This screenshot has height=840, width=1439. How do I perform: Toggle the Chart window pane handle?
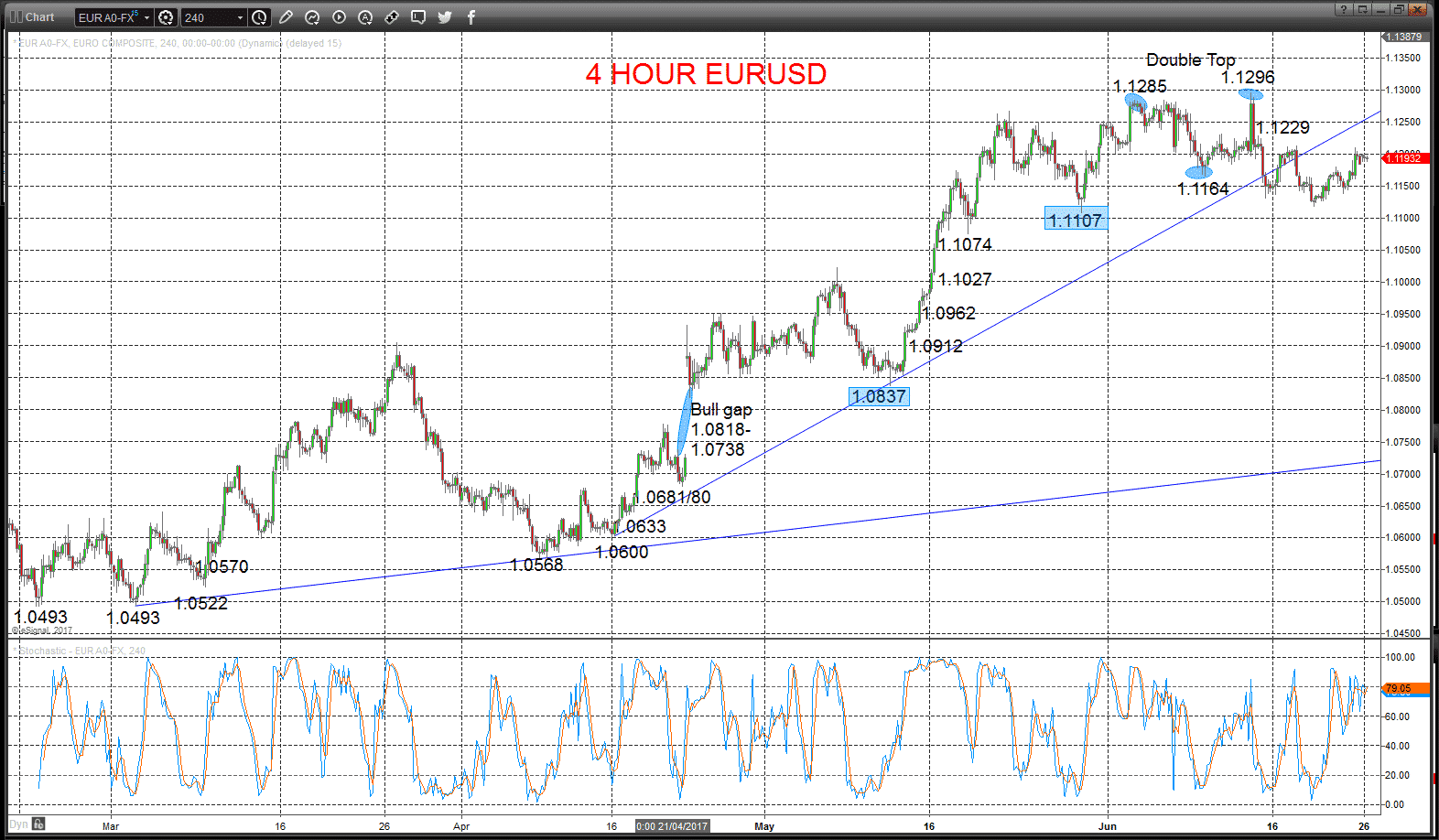16,16
